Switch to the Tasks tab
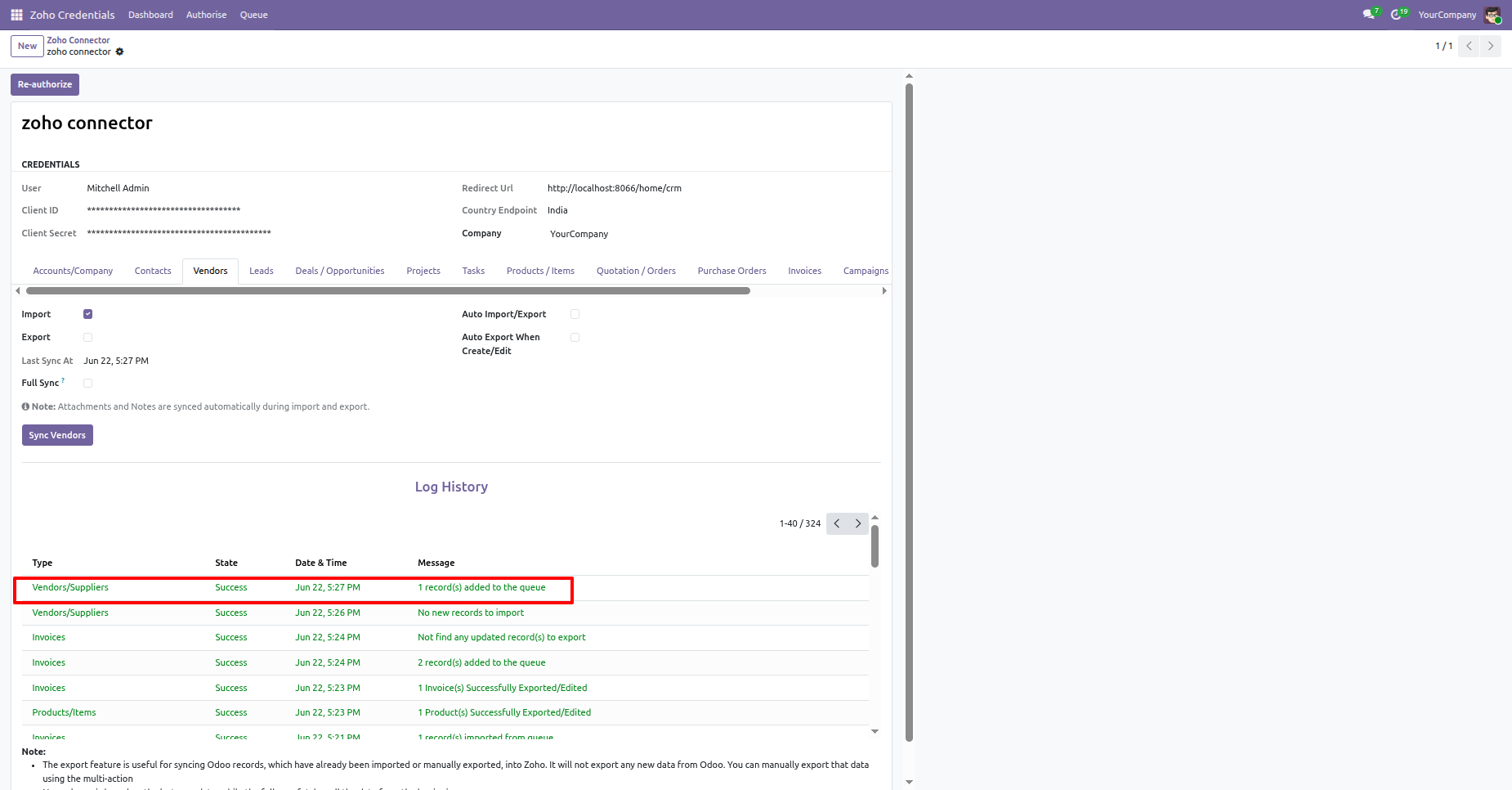 tap(473, 271)
